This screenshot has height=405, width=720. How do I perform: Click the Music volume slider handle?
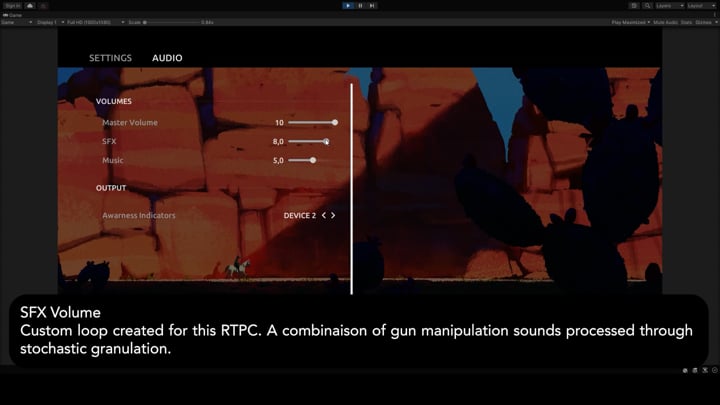313,160
